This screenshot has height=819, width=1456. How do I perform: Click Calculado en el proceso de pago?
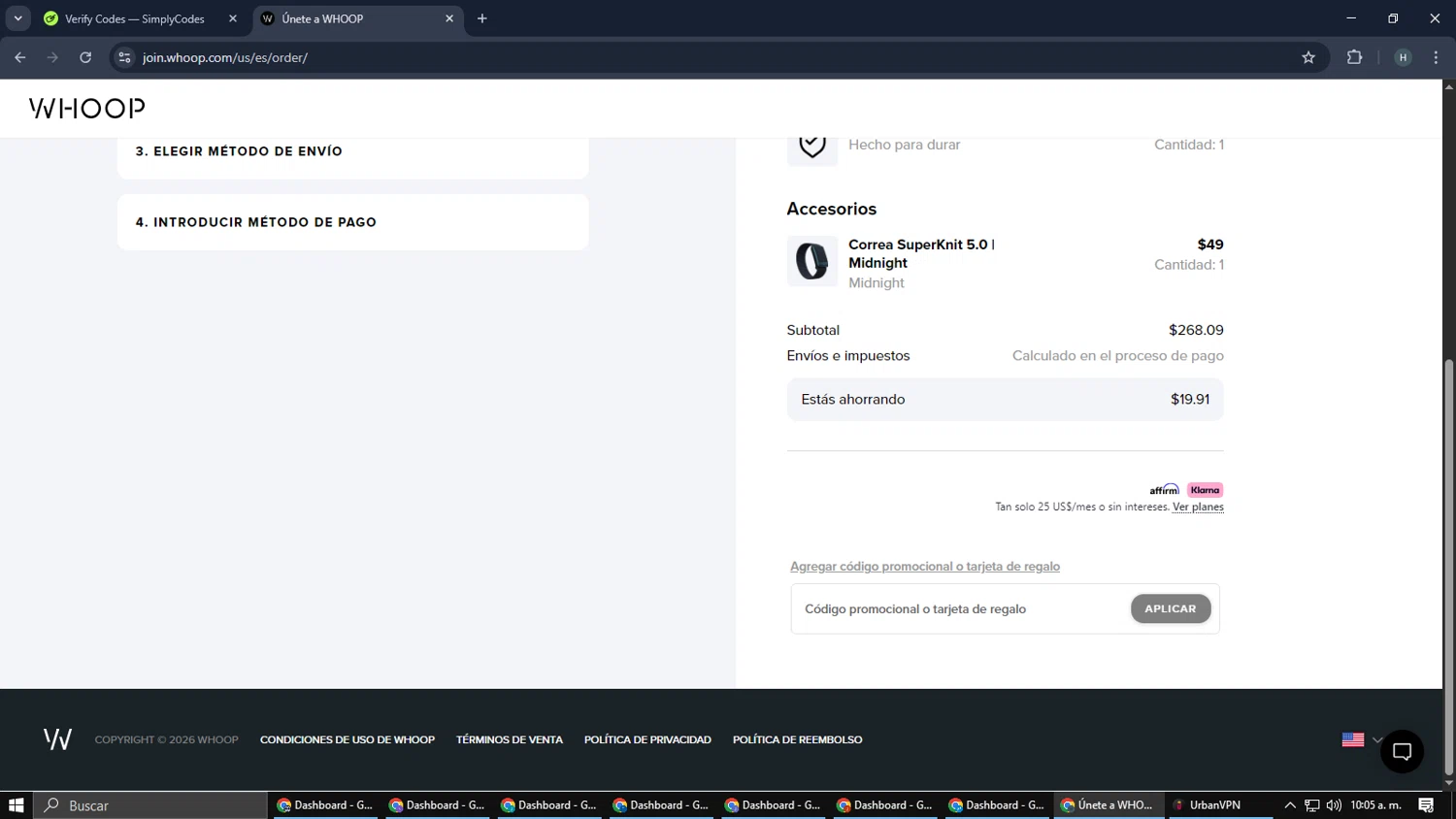(x=1118, y=356)
